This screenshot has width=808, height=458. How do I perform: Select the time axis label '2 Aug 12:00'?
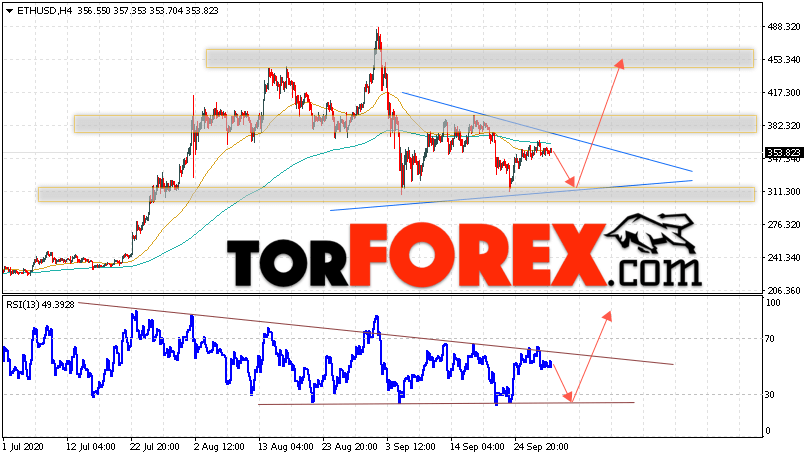[219, 446]
